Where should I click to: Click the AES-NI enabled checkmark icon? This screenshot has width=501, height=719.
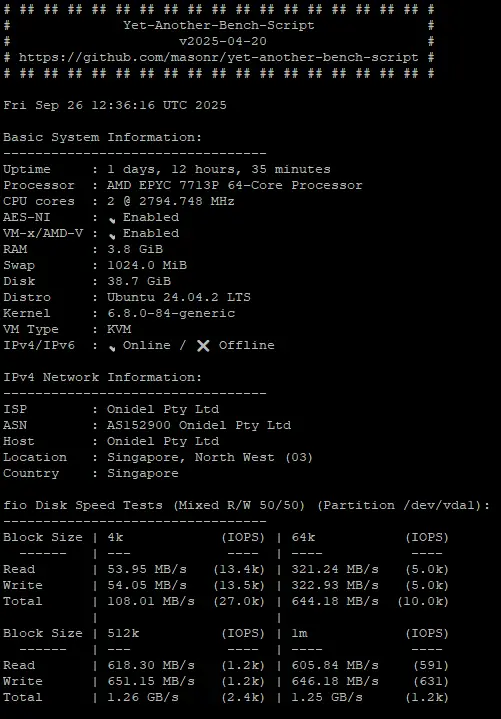112,220
